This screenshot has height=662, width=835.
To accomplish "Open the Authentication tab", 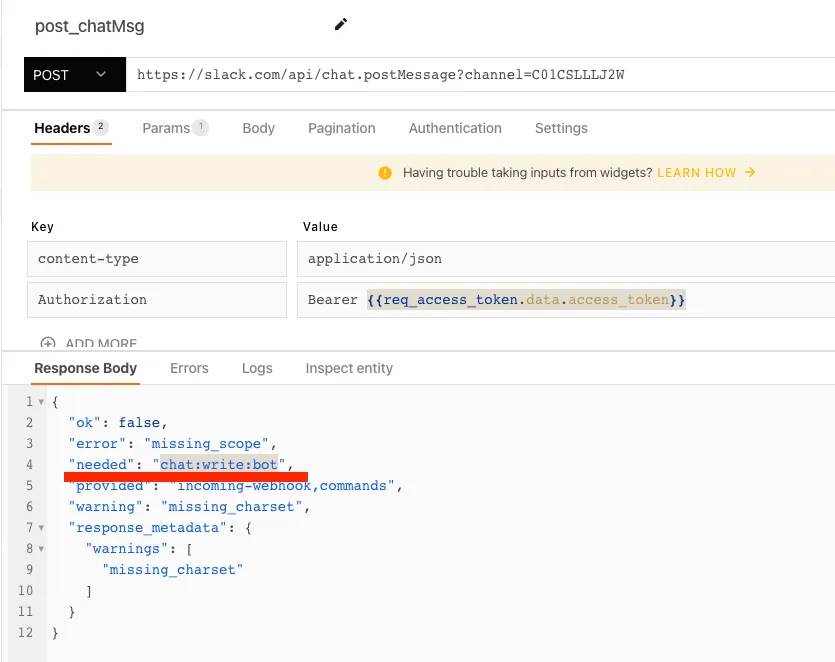I will tap(455, 128).
